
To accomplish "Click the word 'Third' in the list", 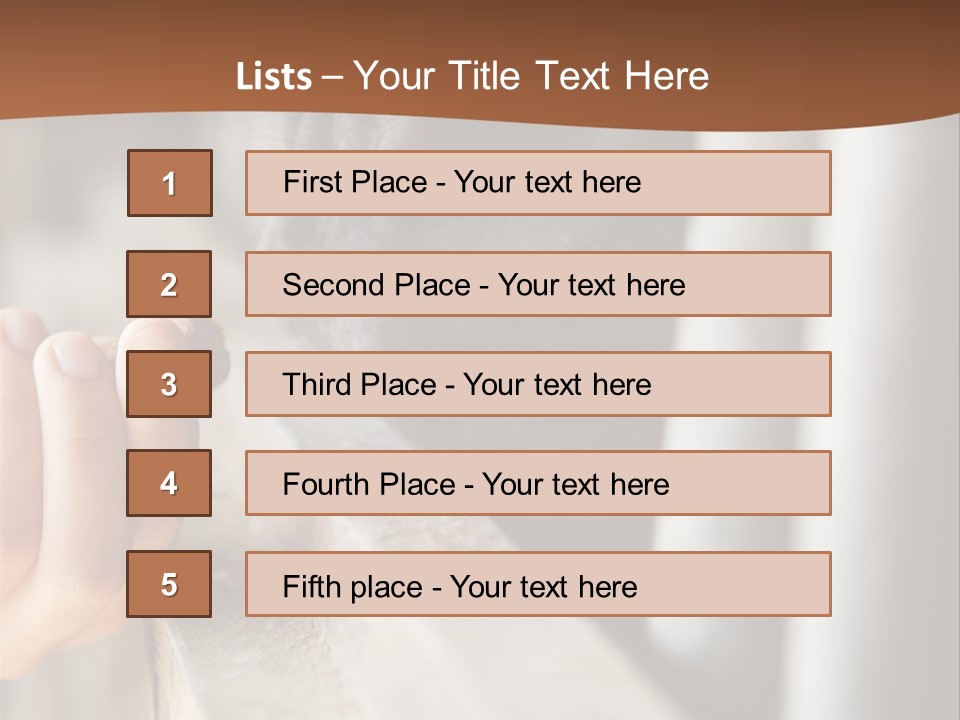I will (316, 384).
